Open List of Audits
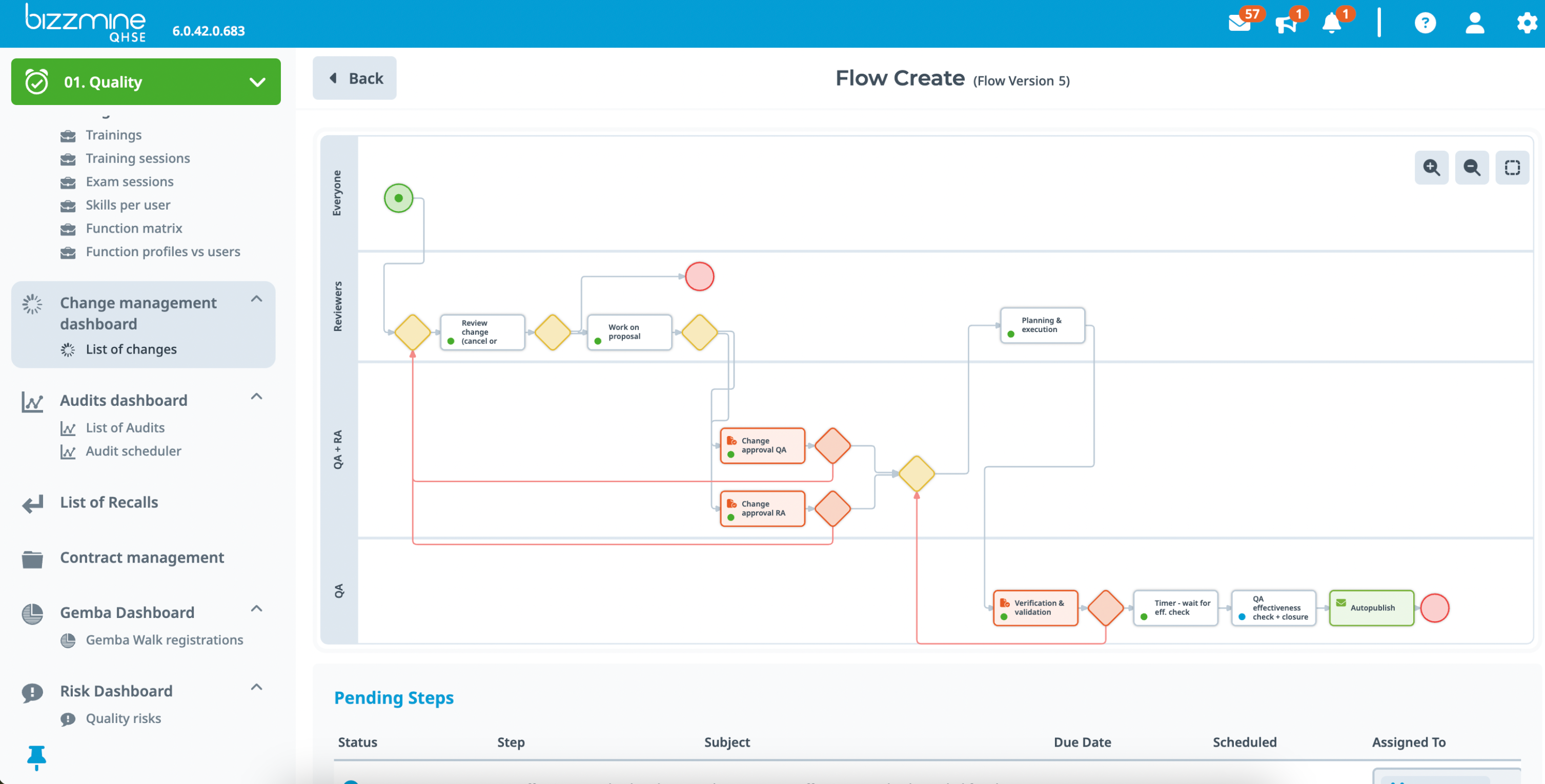This screenshot has height=784, width=1545. click(x=125, y=428)
